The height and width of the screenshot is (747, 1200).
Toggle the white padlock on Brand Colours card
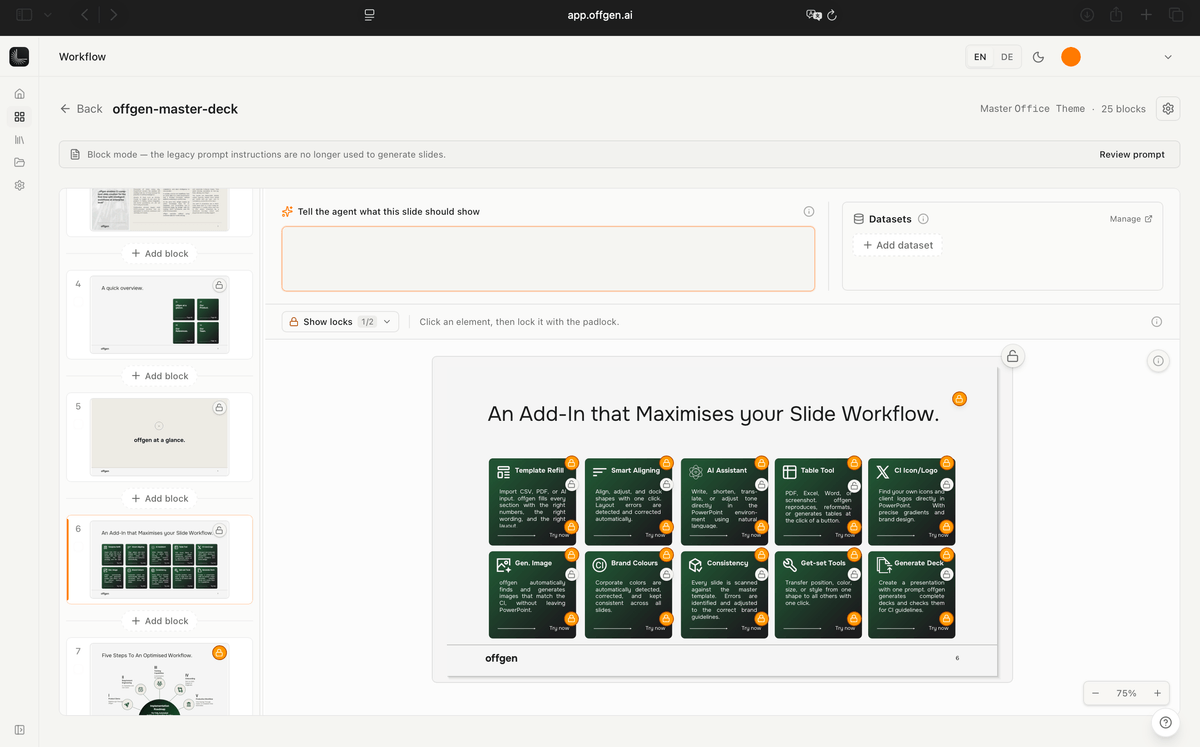[666, 574]
